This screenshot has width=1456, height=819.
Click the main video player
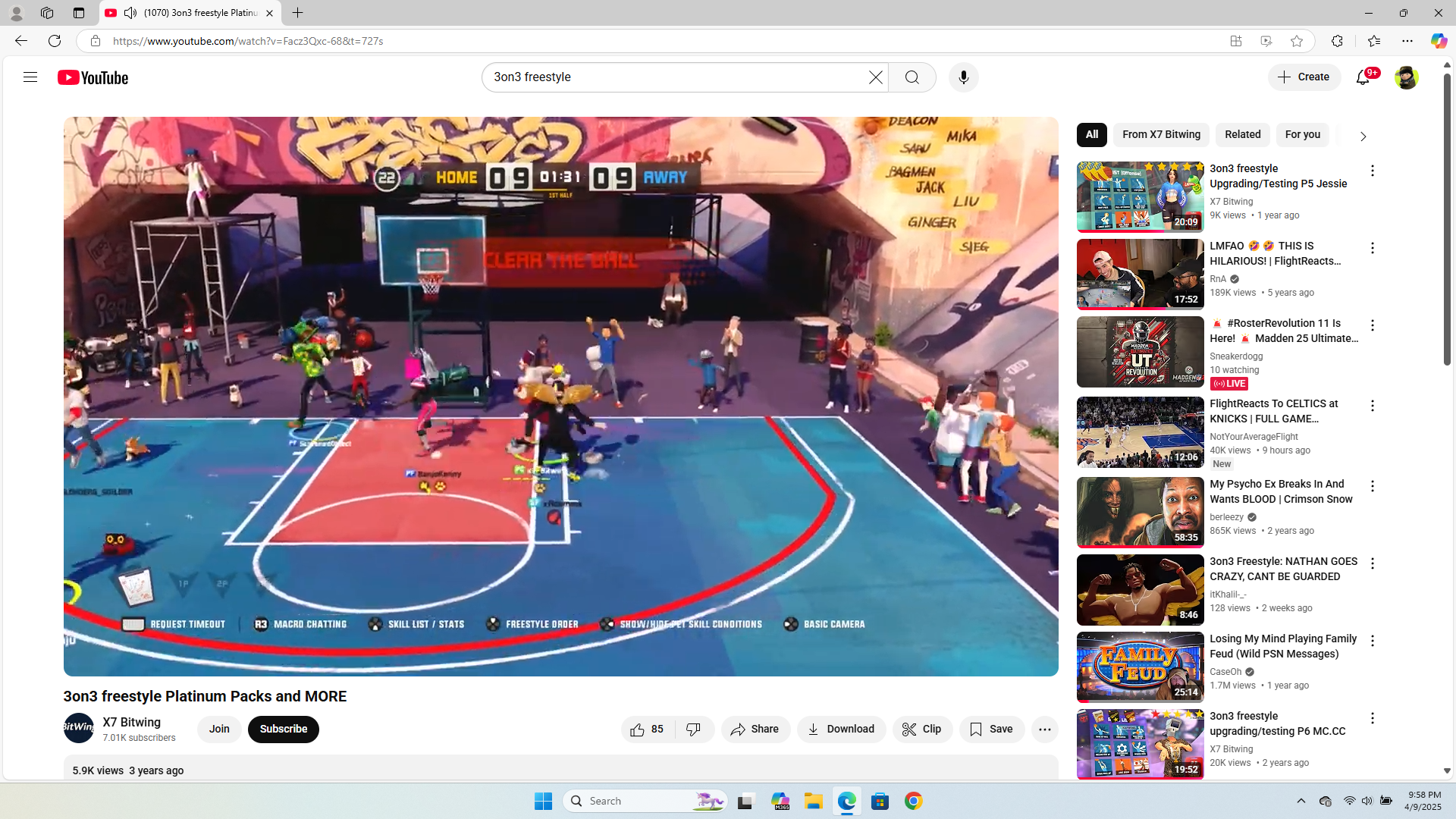tap(561, 396)
